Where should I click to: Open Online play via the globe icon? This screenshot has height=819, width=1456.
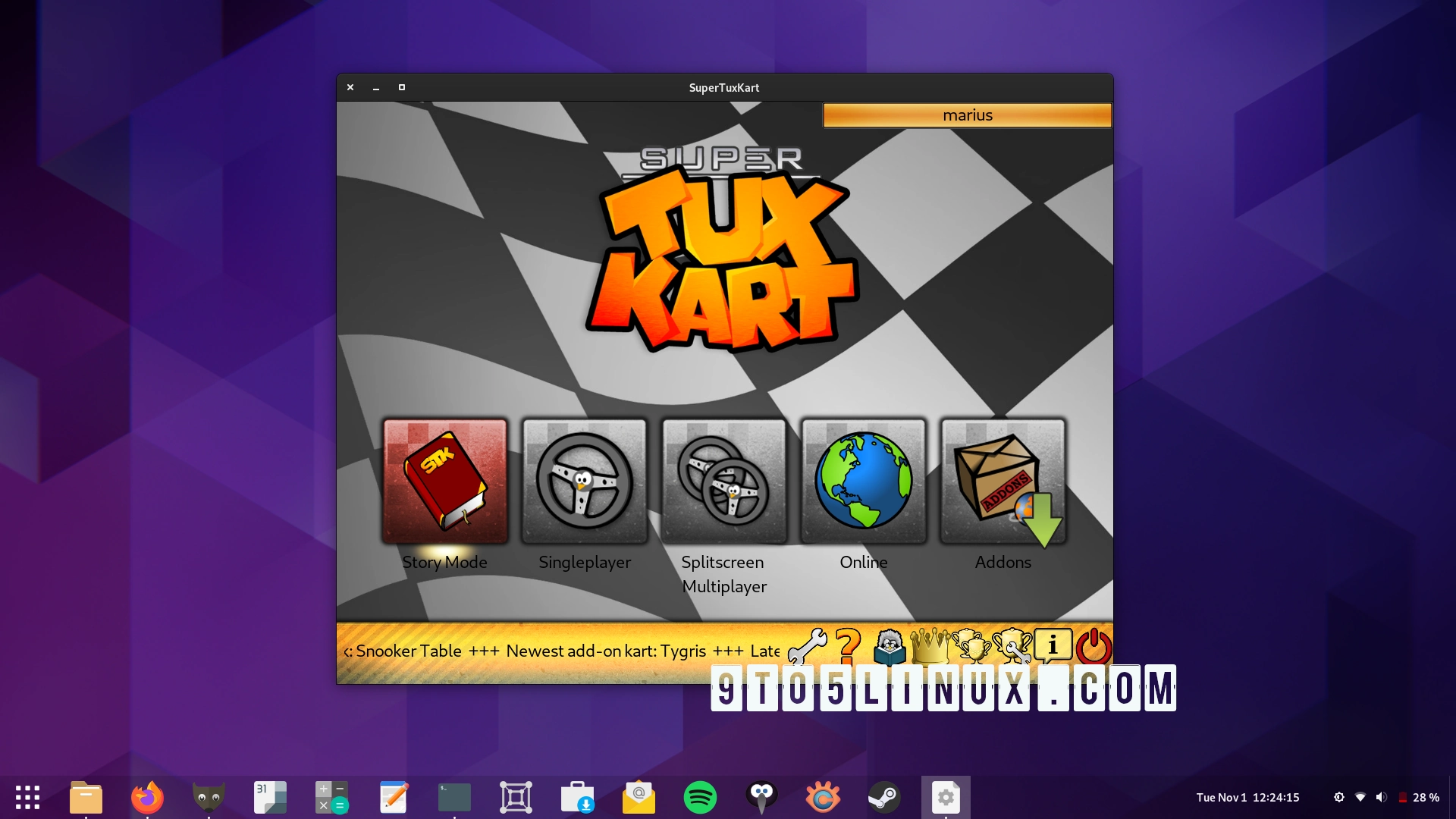[864, 481]
